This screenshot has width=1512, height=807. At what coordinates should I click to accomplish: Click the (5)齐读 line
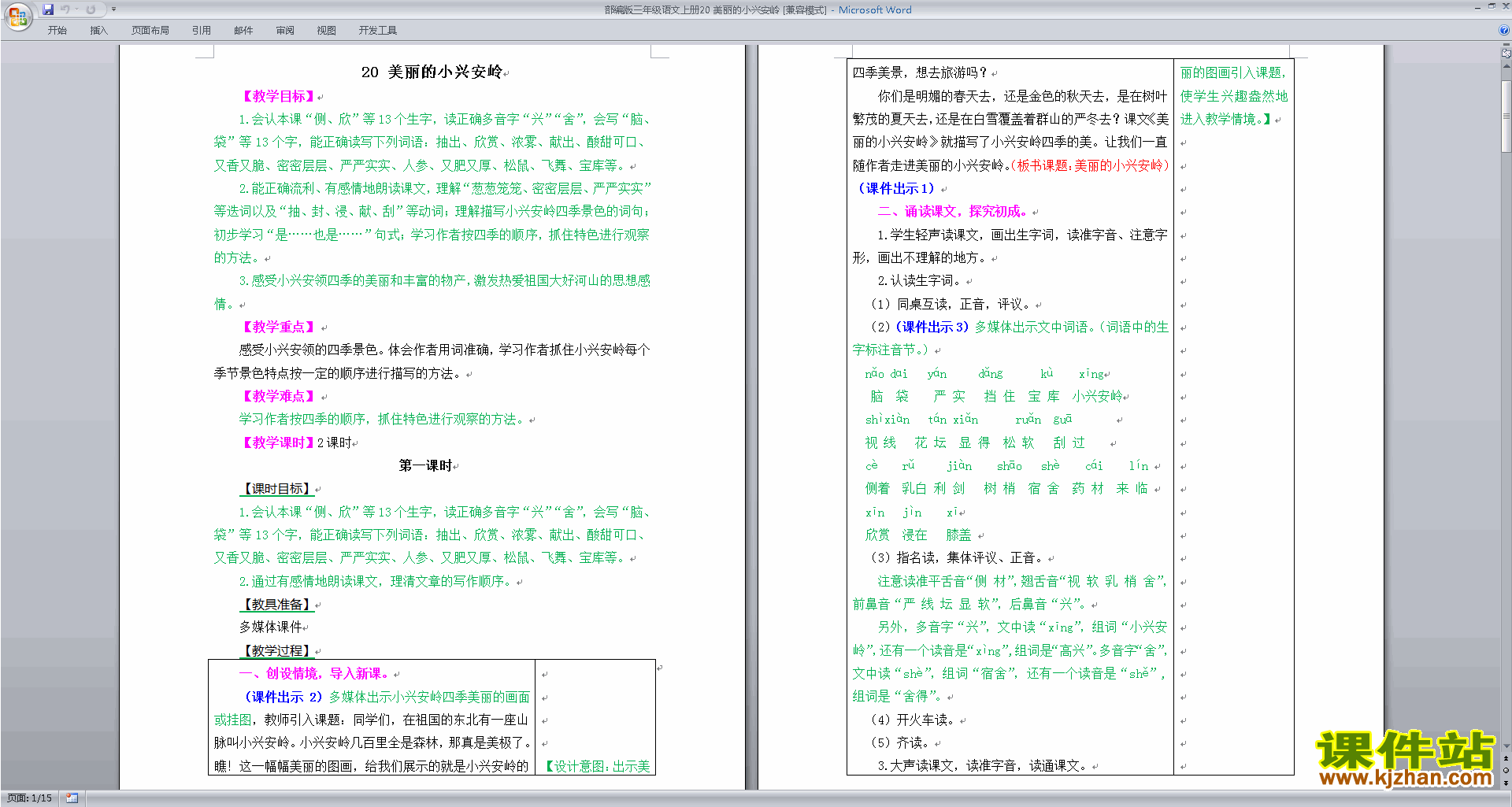pyautogui.click(x=900, y=742)
